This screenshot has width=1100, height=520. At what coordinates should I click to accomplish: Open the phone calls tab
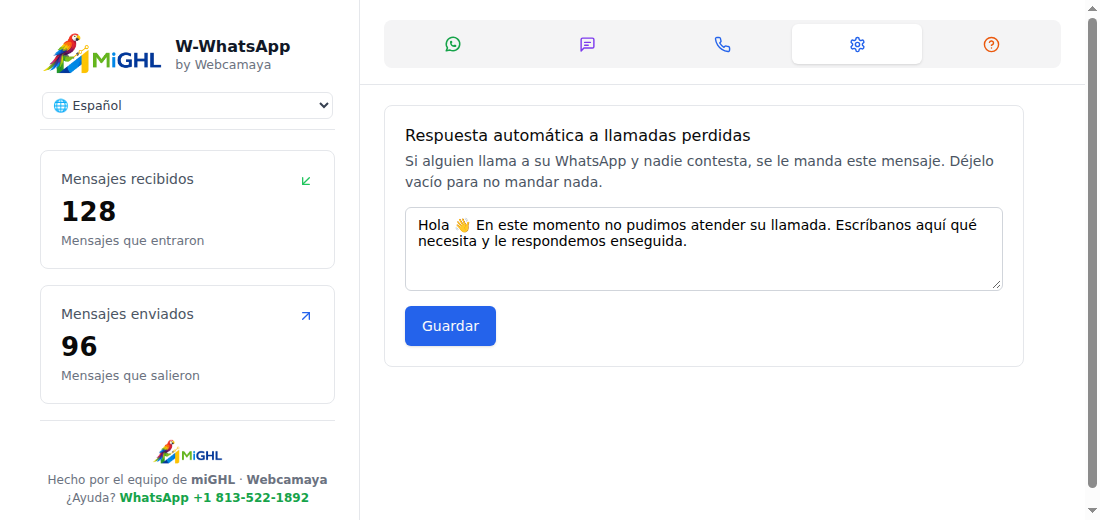[722, 44]
